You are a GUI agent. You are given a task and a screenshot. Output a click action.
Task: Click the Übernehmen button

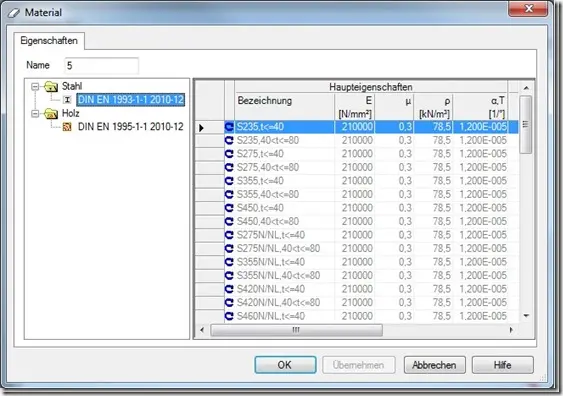[x=358, y=365]
